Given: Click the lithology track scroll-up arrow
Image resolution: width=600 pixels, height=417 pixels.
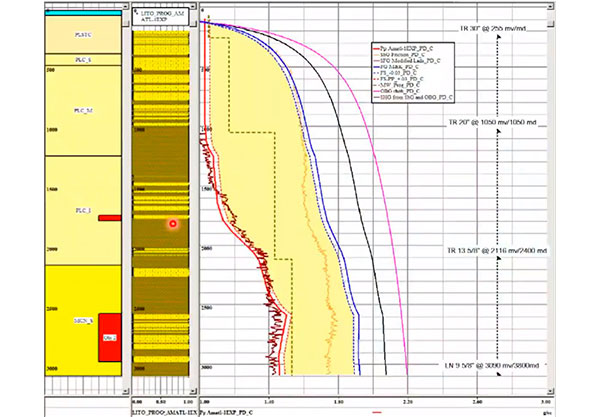Looking at the screenshot, I should 193,7.
